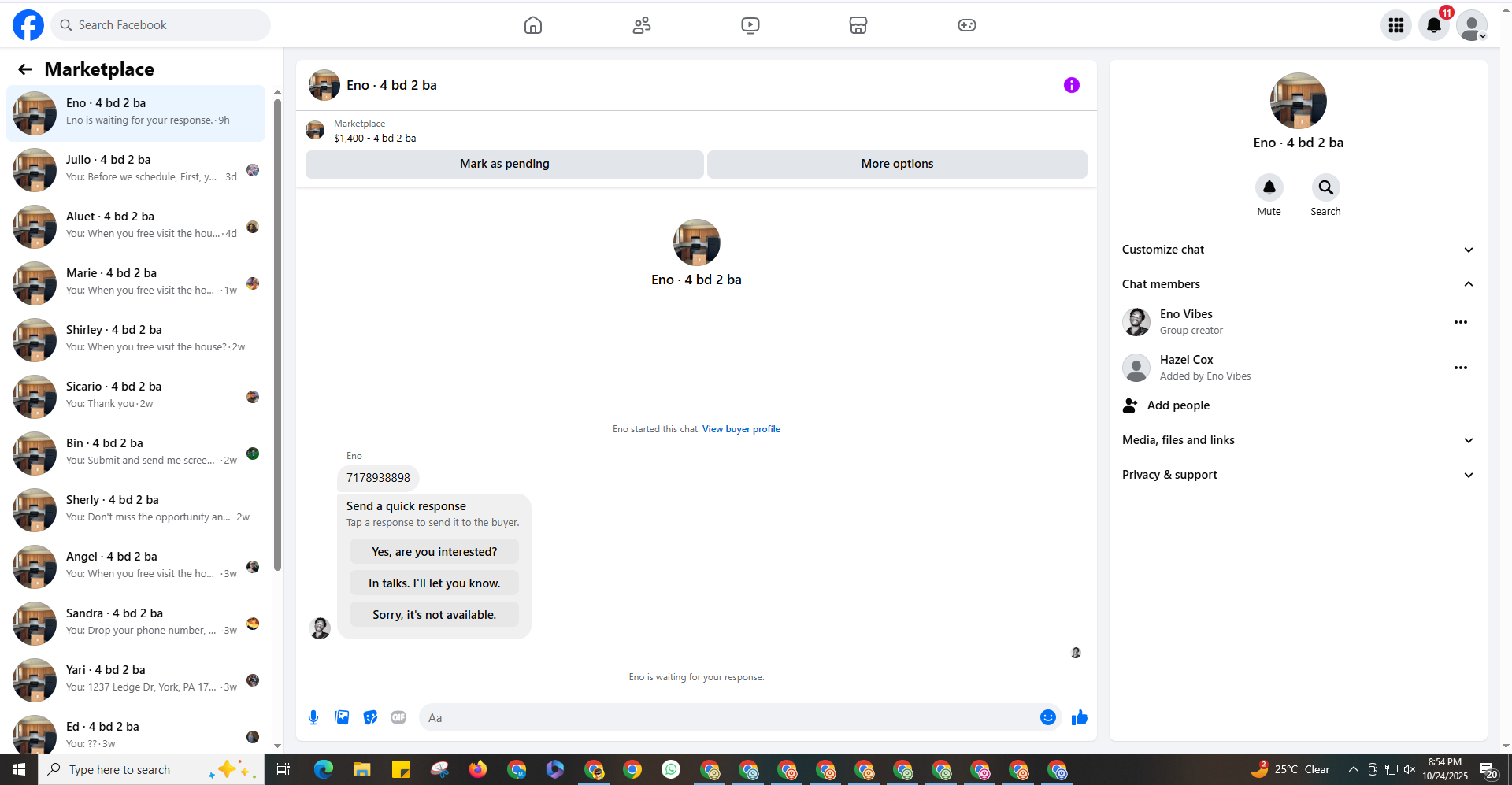Attach a photo file icon
This screenshot has height=785, width=1512.
[342, 717]
